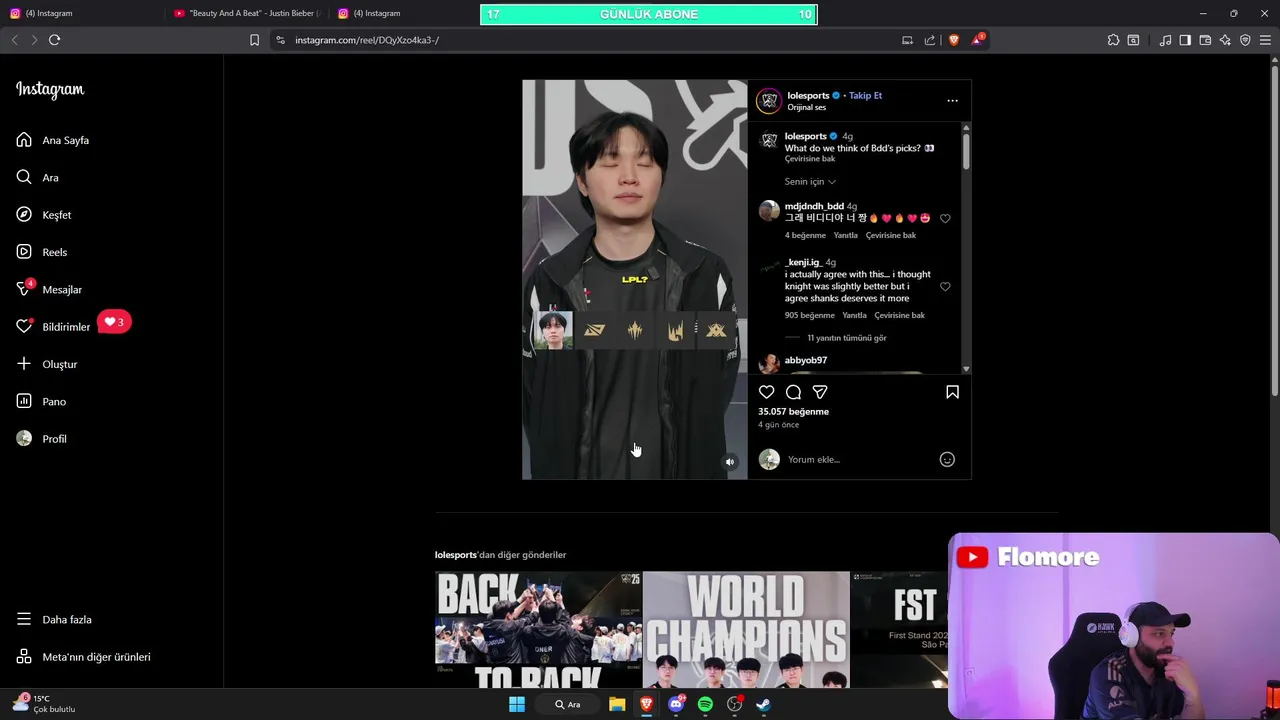This screenshot has height=720, width=1280.
Task: Reload the page with the refresh button
Action: (54, 40)
